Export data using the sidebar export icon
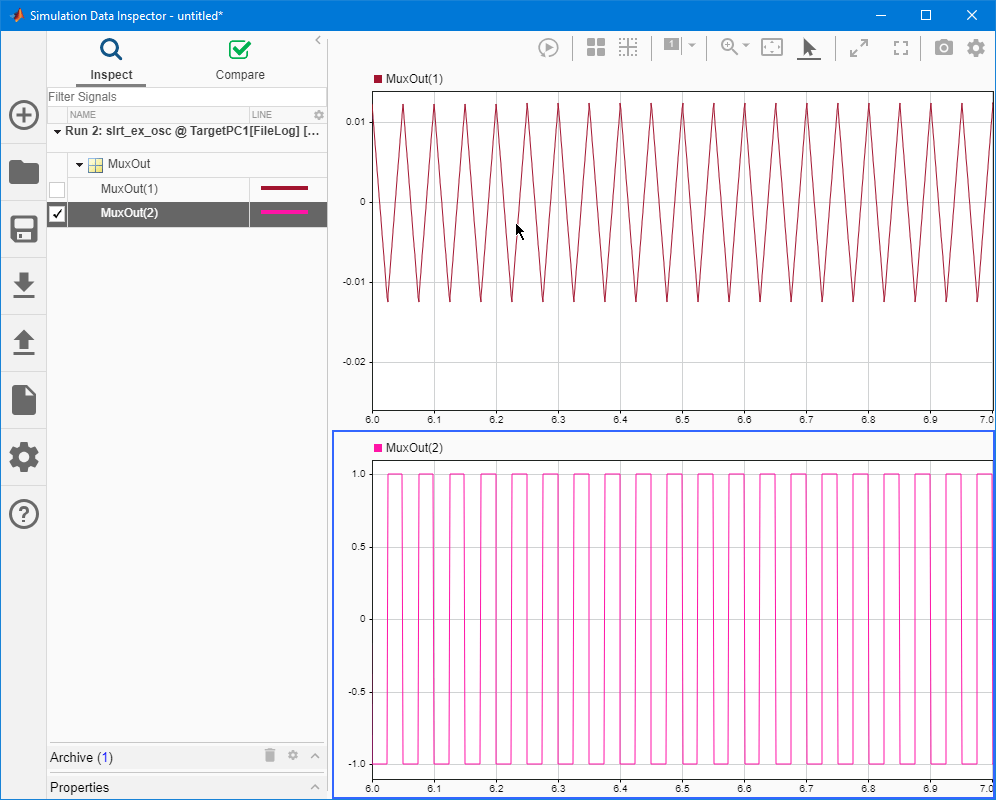Screen dimensions: 996x800 point(23,343)
